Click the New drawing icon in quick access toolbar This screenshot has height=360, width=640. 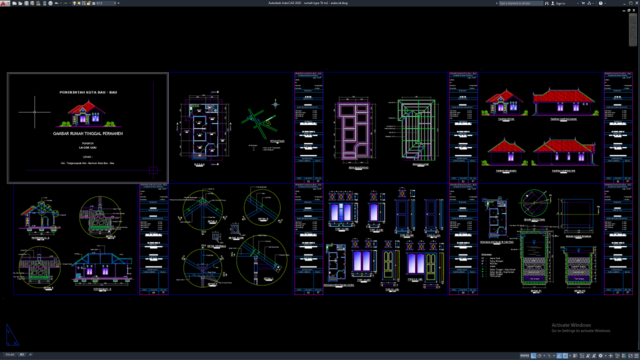14,3
